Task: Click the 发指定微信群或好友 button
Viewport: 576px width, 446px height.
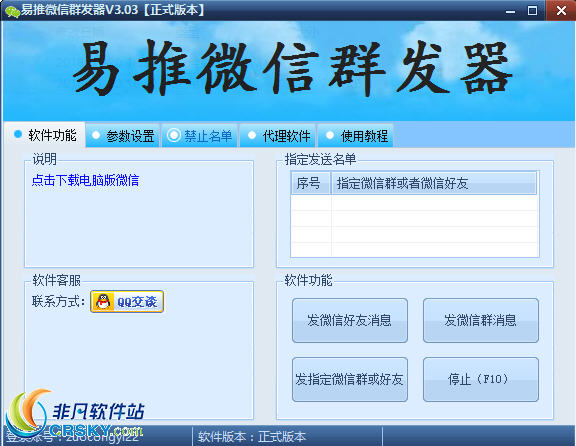Action: [x=350, y=379]
